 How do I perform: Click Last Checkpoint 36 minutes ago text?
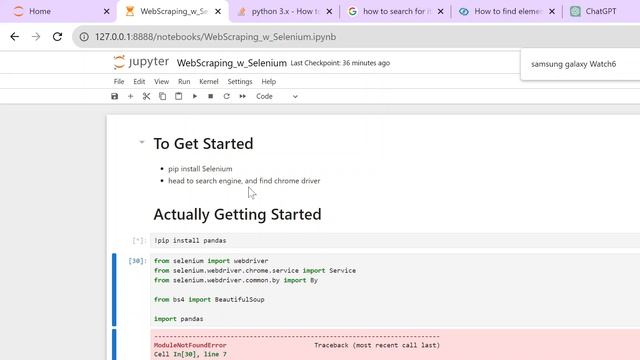340,63
